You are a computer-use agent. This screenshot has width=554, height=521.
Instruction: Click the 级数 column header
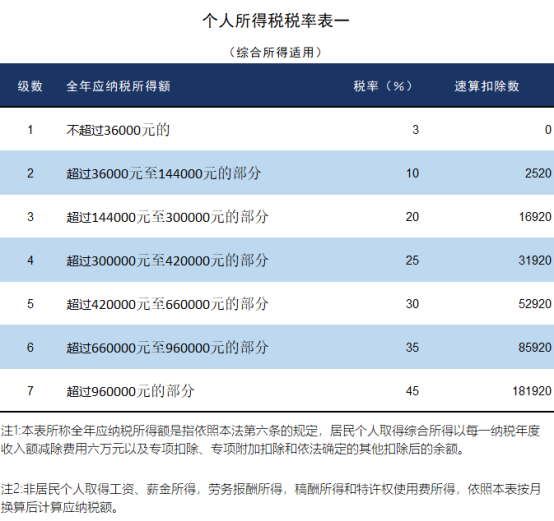[30, 86]
